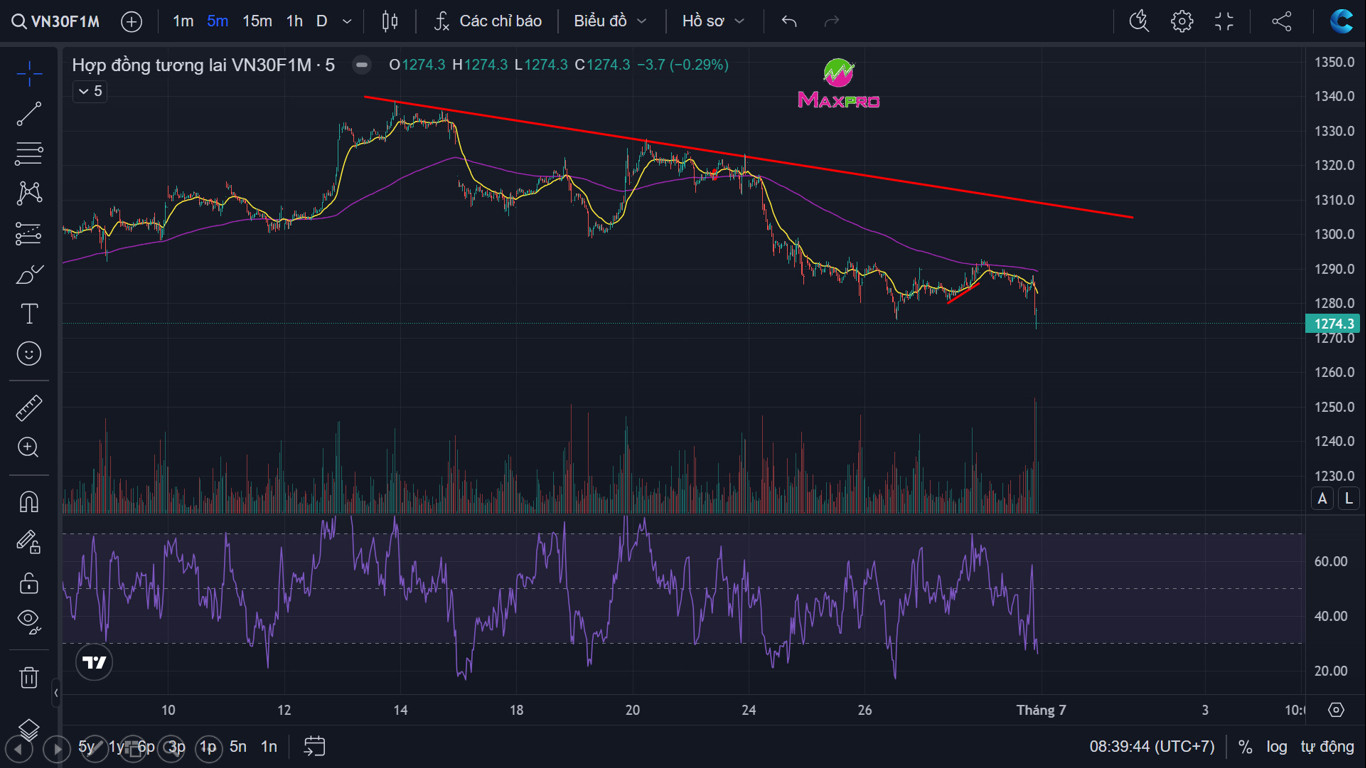This screenshot has height=768, width=1366.
Task: Select the ruler measure tool
Action: (x=29, y=408)
